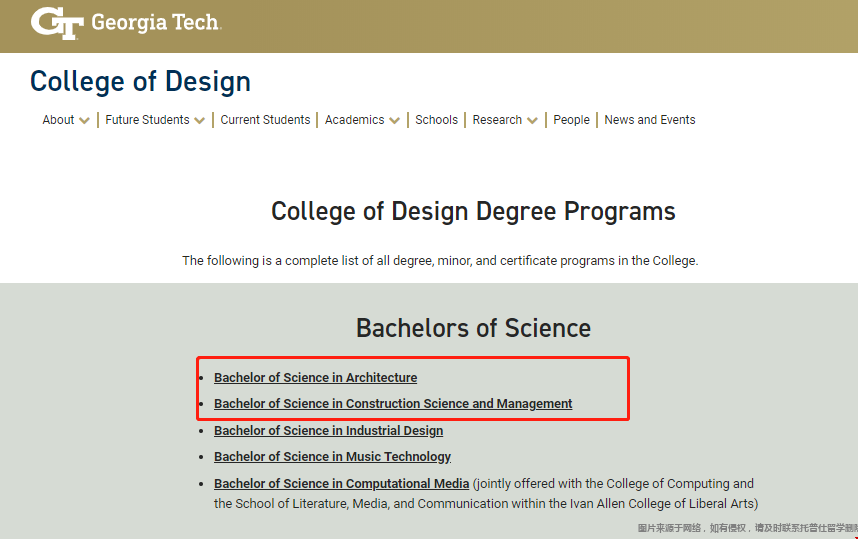Click the 'complete list of all degree' sentence

440,260
